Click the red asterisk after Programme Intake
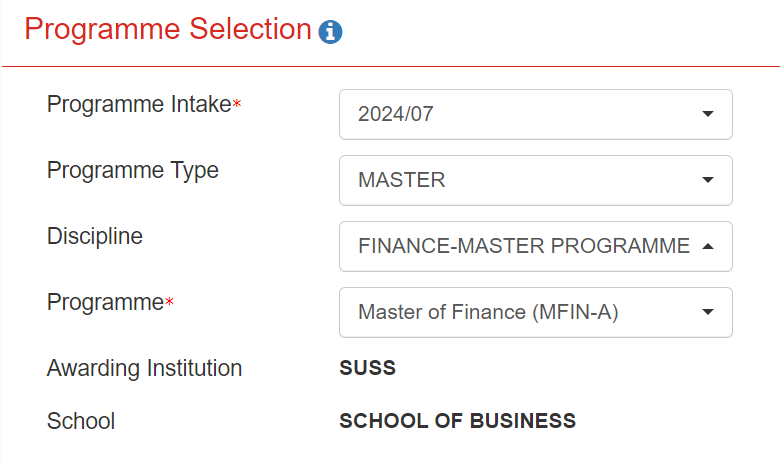Viewport: 780px width, 463px height. (x=237, y=103)
